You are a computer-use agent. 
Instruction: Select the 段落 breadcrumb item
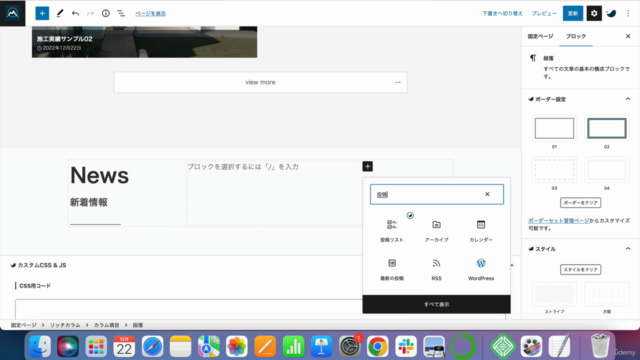click(x=138, y=325)
